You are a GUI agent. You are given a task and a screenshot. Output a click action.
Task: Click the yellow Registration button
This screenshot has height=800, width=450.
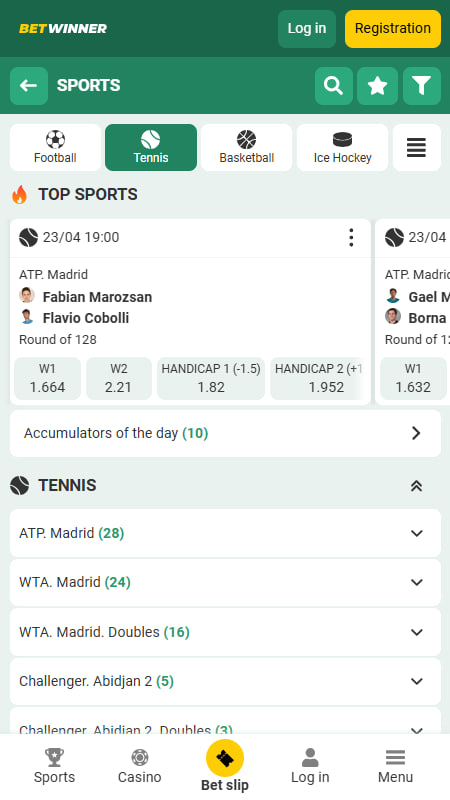(x=393, y=29)
